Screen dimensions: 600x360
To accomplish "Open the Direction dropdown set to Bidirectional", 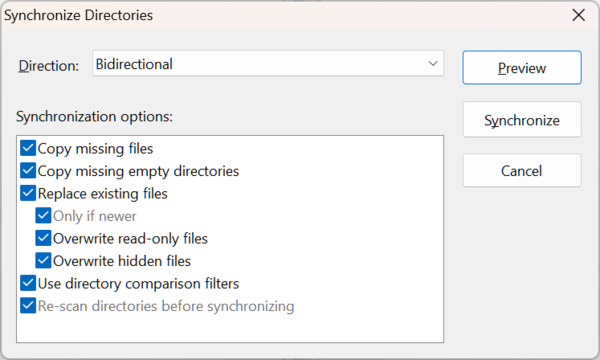I will coord(268,64).
